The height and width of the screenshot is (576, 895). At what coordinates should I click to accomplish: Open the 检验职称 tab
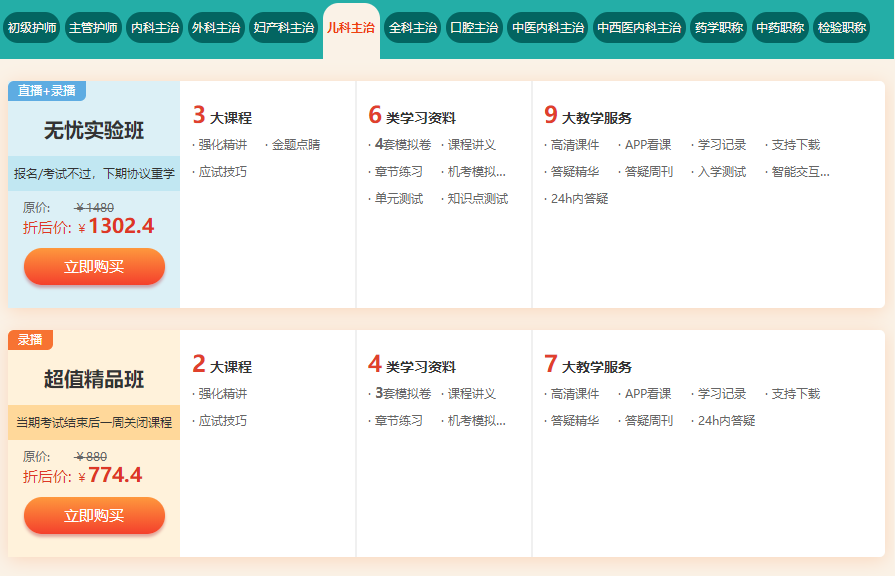click(841, 28)
